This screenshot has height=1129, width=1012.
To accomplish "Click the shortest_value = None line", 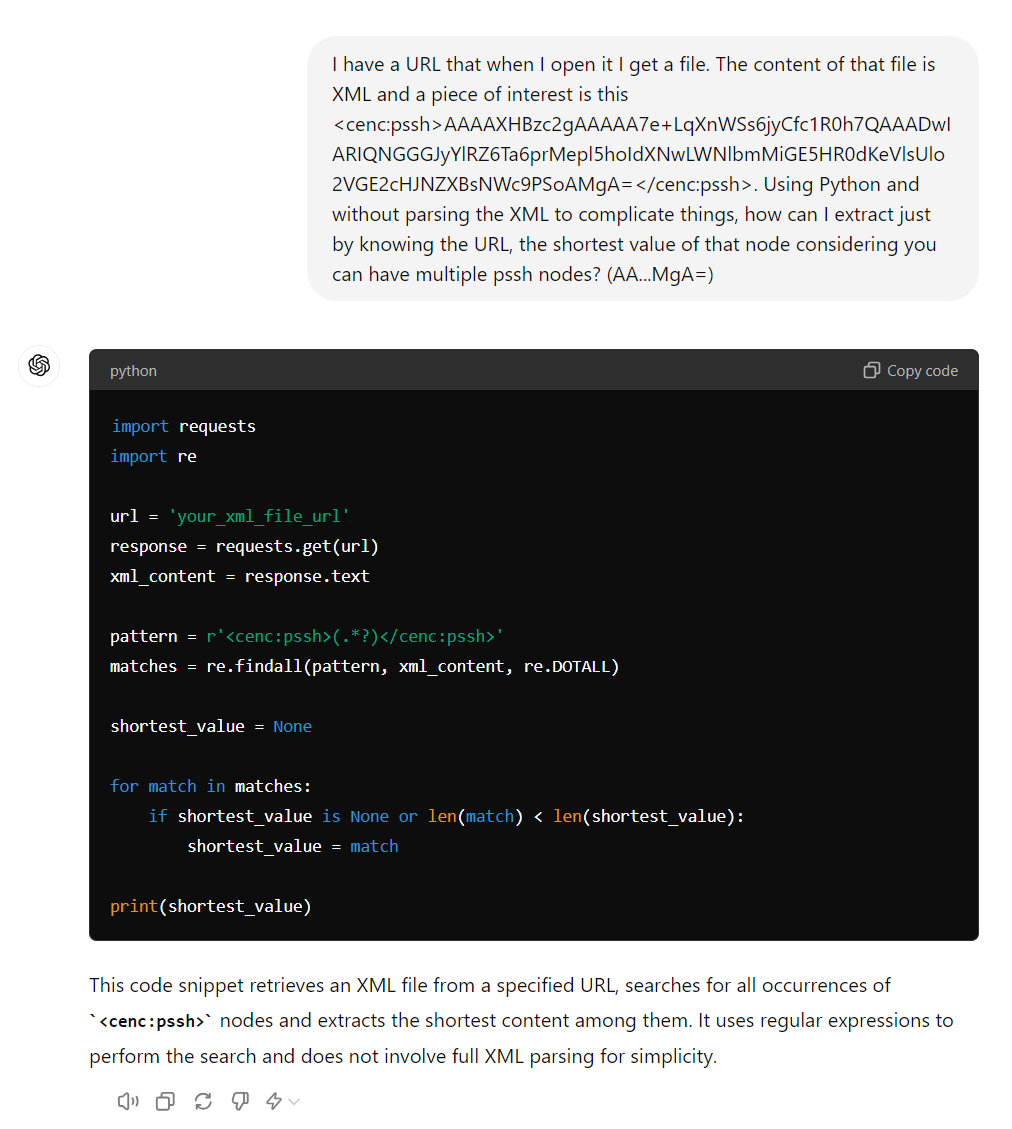I will tap(211, 726).
